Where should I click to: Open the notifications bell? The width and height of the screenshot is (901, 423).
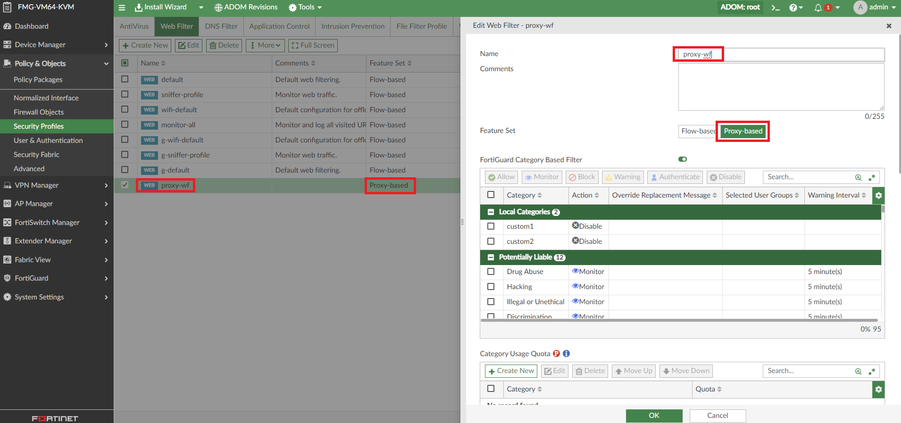coord(818,7)
